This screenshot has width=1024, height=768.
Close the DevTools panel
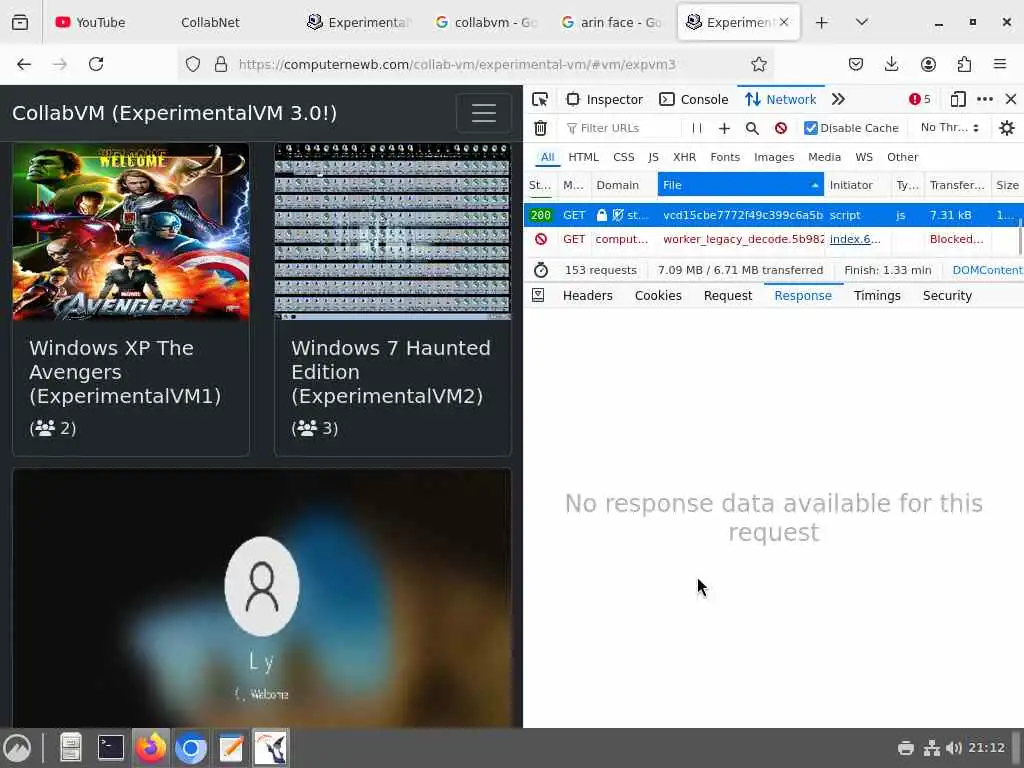click(x=1010, y=99)
